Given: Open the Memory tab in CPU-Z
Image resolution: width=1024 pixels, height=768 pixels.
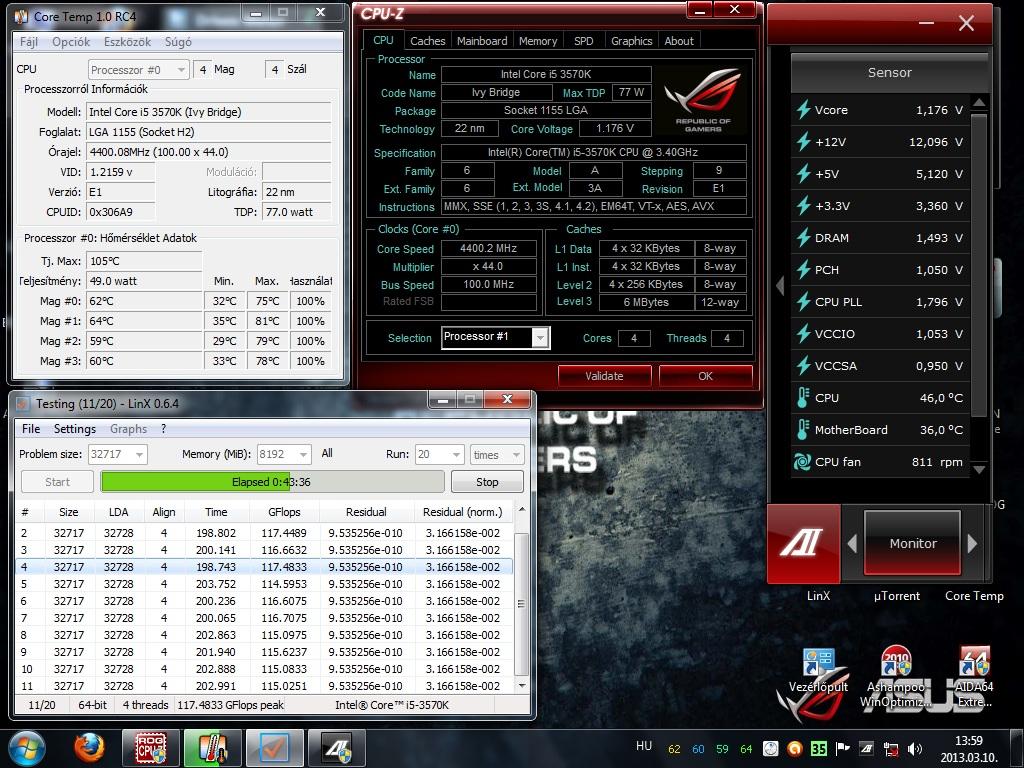Looking at the screenshot, I should click(538, 40).
